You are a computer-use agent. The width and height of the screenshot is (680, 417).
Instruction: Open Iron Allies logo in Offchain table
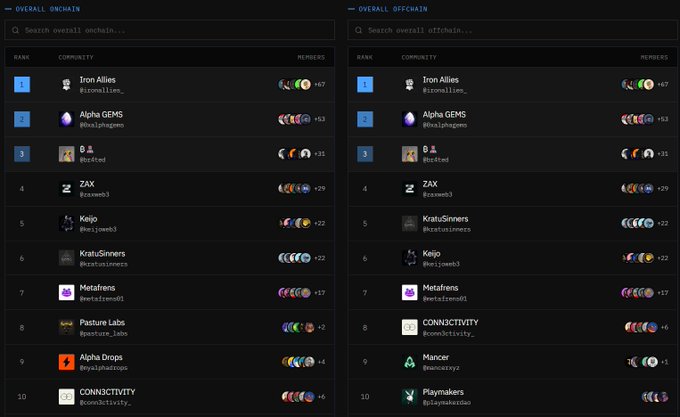coord(409,85)
